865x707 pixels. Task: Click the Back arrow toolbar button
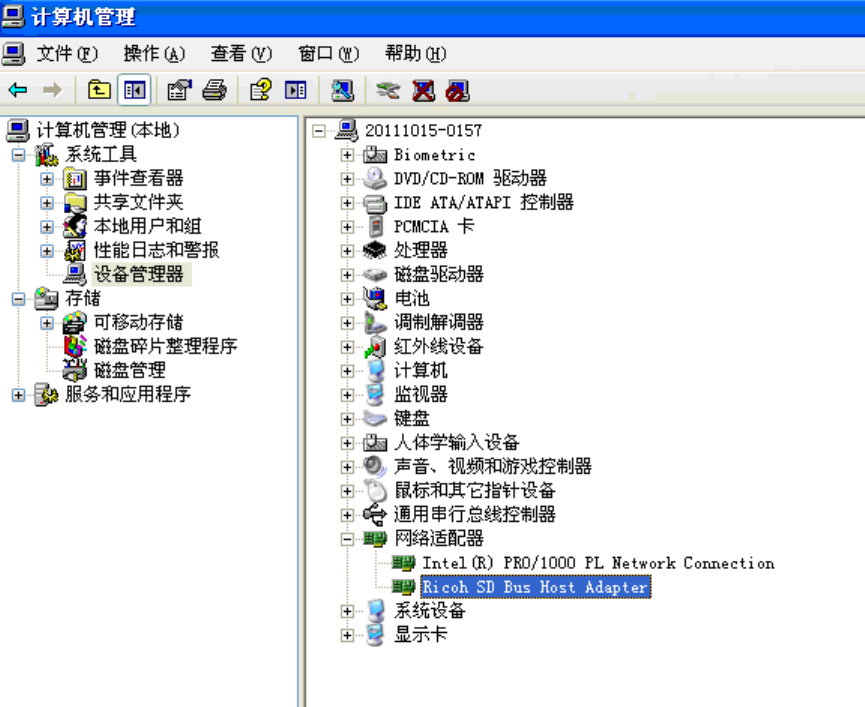(x=18, y=90)
